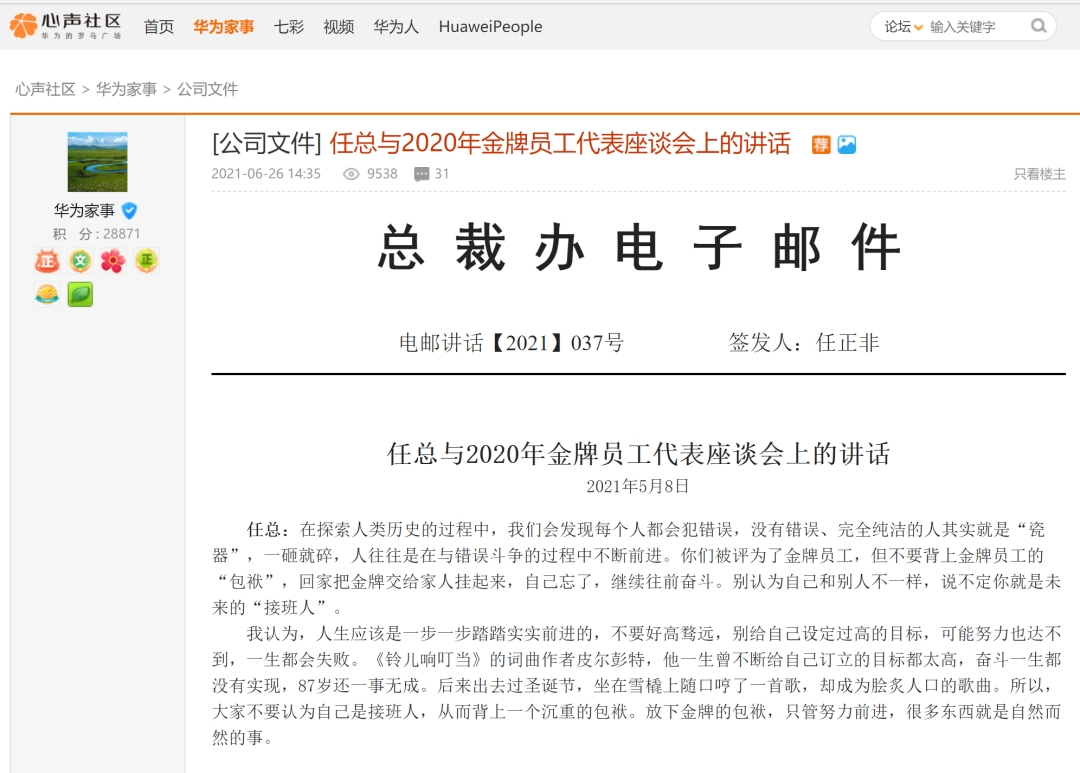
Task: Click author name 华为家事 in sidebar
Action: 84,210
